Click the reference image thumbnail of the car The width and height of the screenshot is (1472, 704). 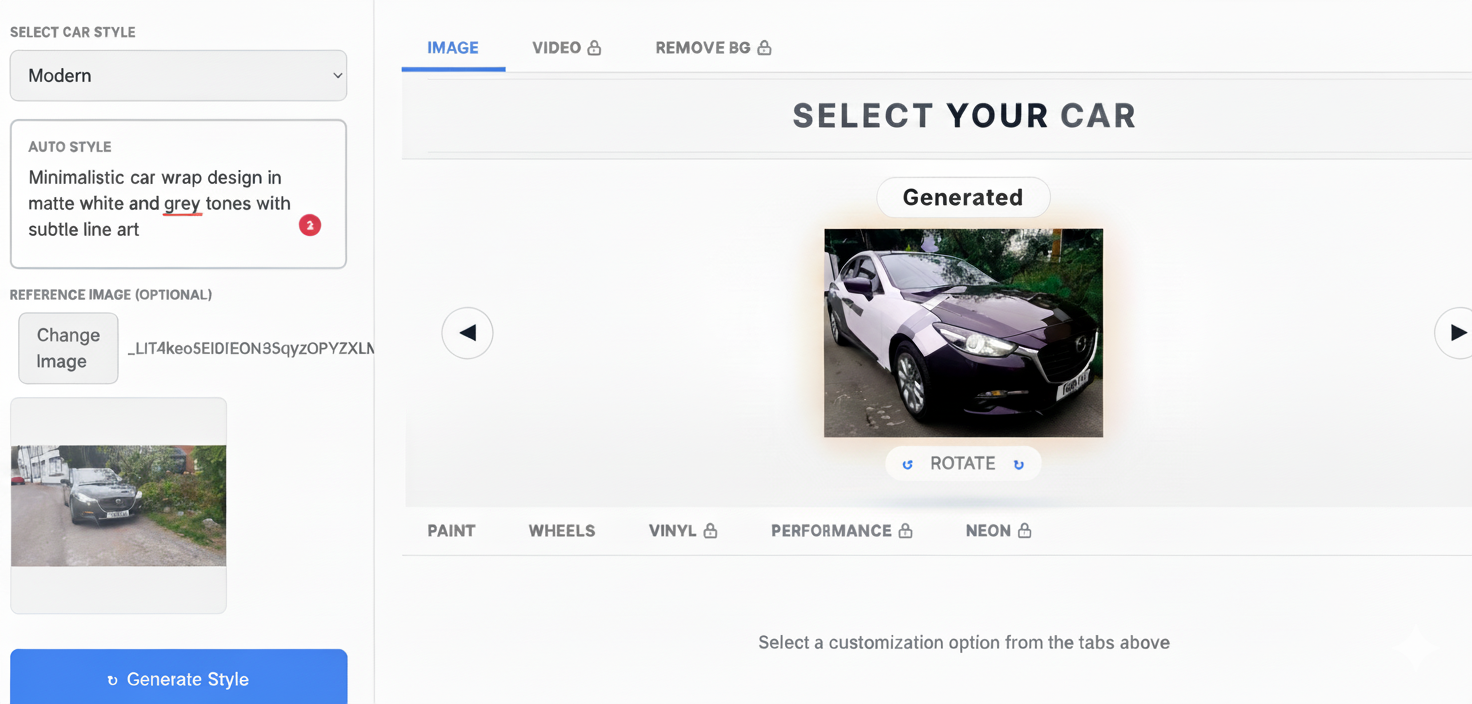(x=118, y=505)
